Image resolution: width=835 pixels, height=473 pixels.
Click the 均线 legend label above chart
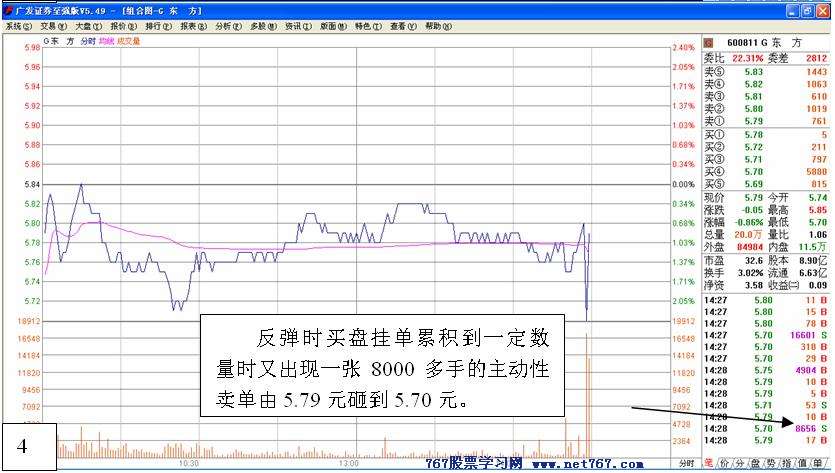point(106,41)
